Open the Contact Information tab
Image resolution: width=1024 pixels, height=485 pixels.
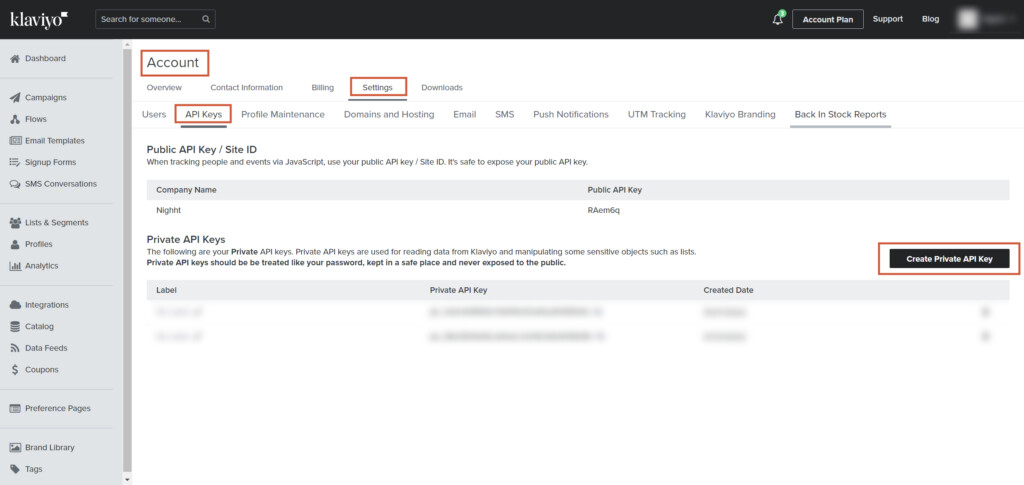[x=246, y=87]
